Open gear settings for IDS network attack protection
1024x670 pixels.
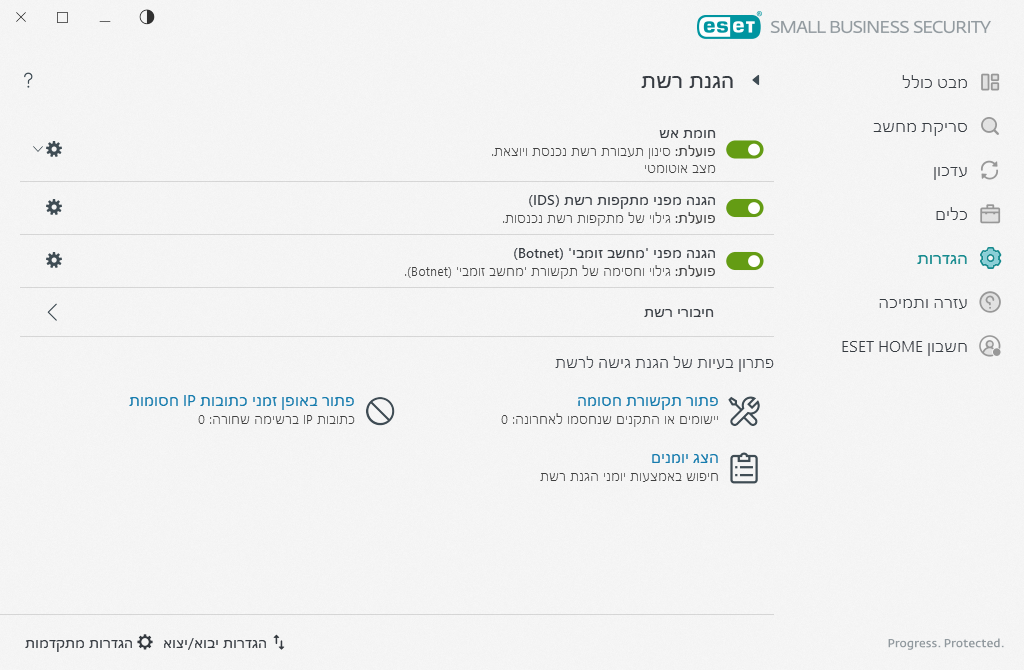54,207
